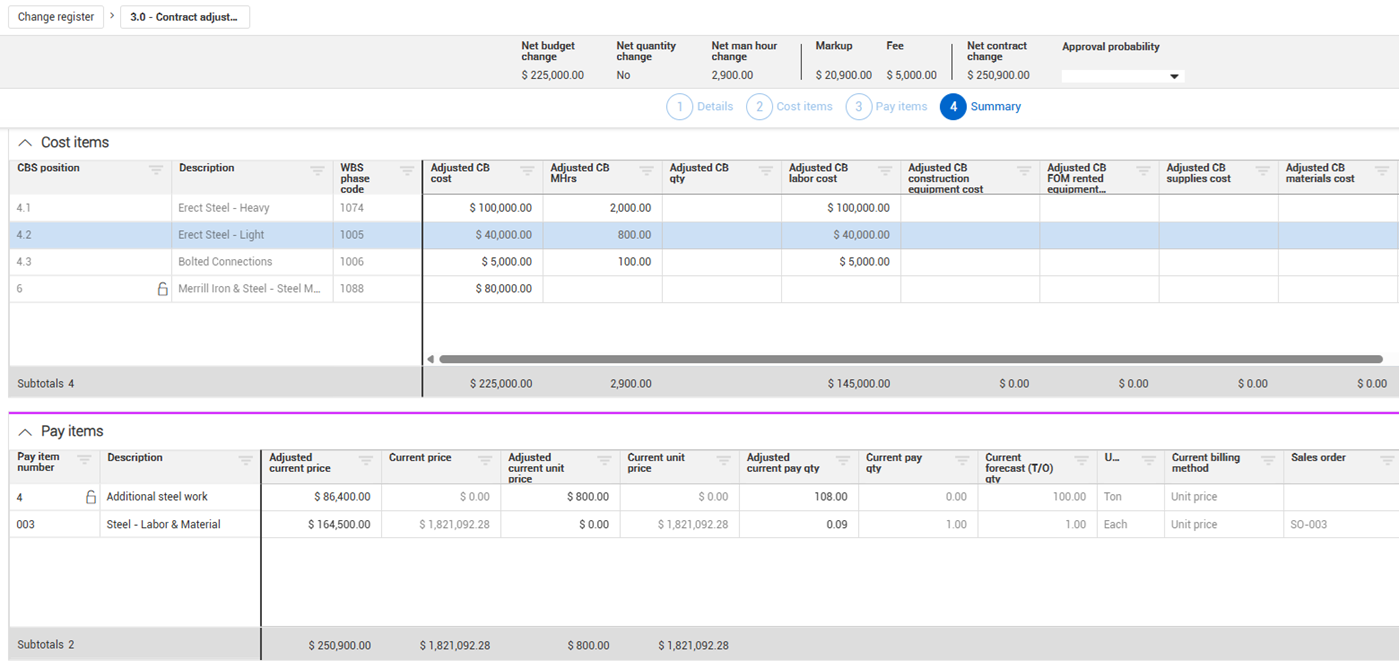
Task: Select the Erect Steel - Heavy row
Action: (223, 208)
